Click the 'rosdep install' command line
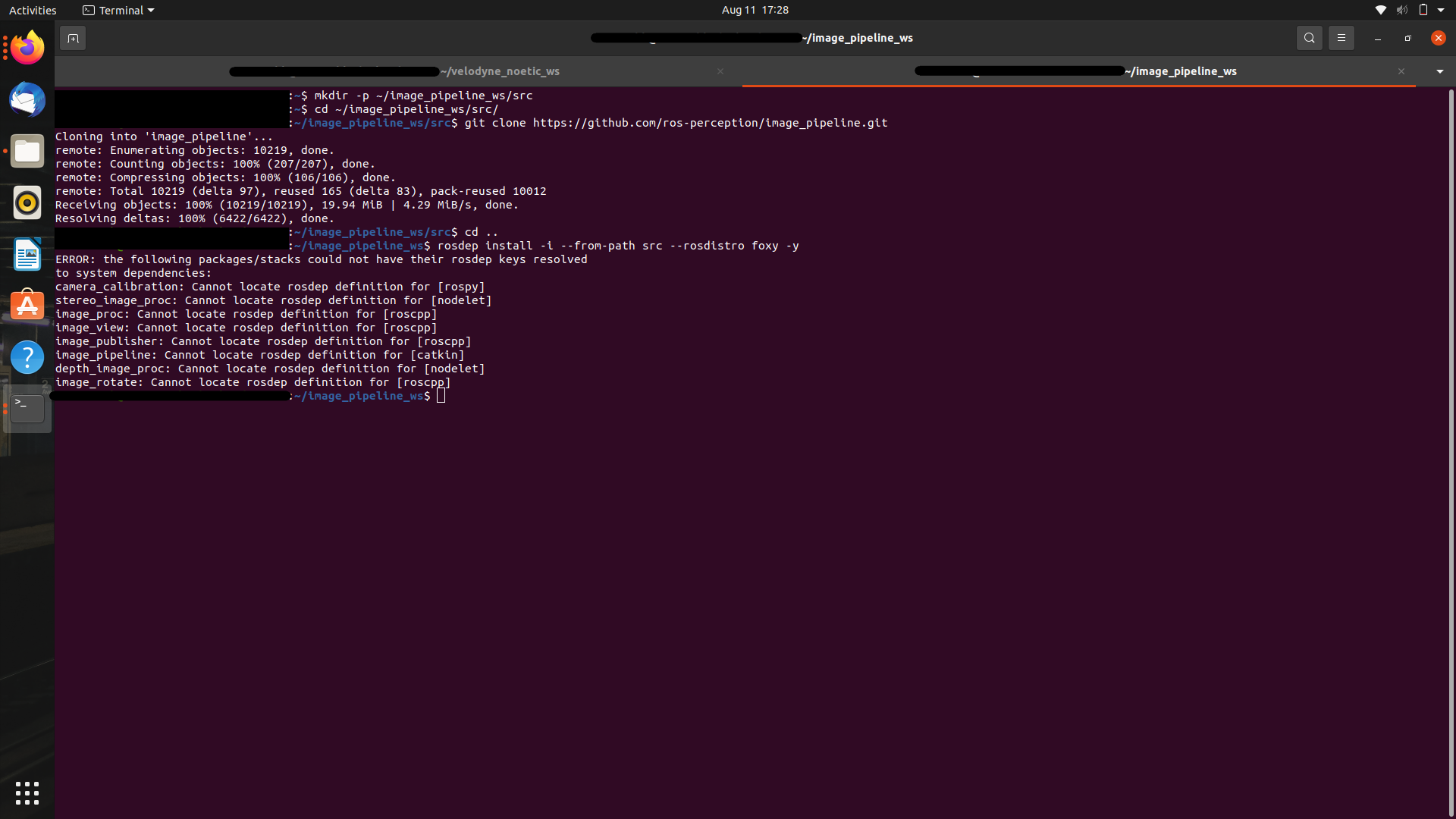This screenshot has height=819, width=1456. (618, 246)
